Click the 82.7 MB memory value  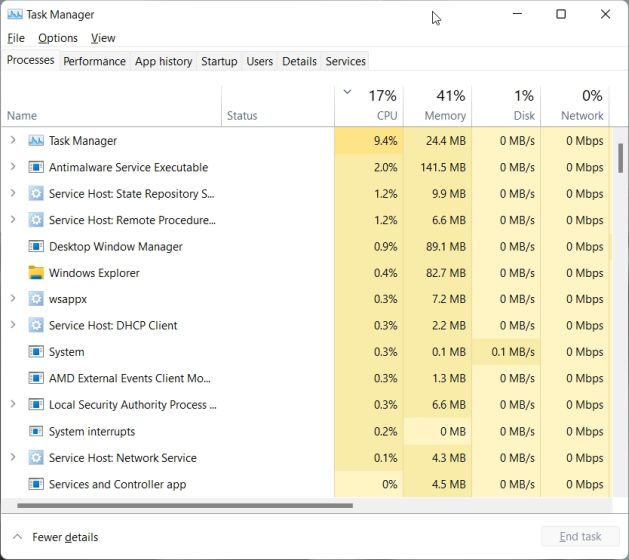click(x=446, y=273)
